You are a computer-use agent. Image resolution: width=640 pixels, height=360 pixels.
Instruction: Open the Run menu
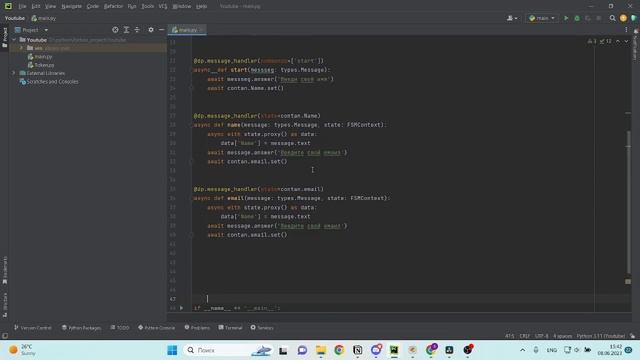pyautogui.click(x=132, y=6)
